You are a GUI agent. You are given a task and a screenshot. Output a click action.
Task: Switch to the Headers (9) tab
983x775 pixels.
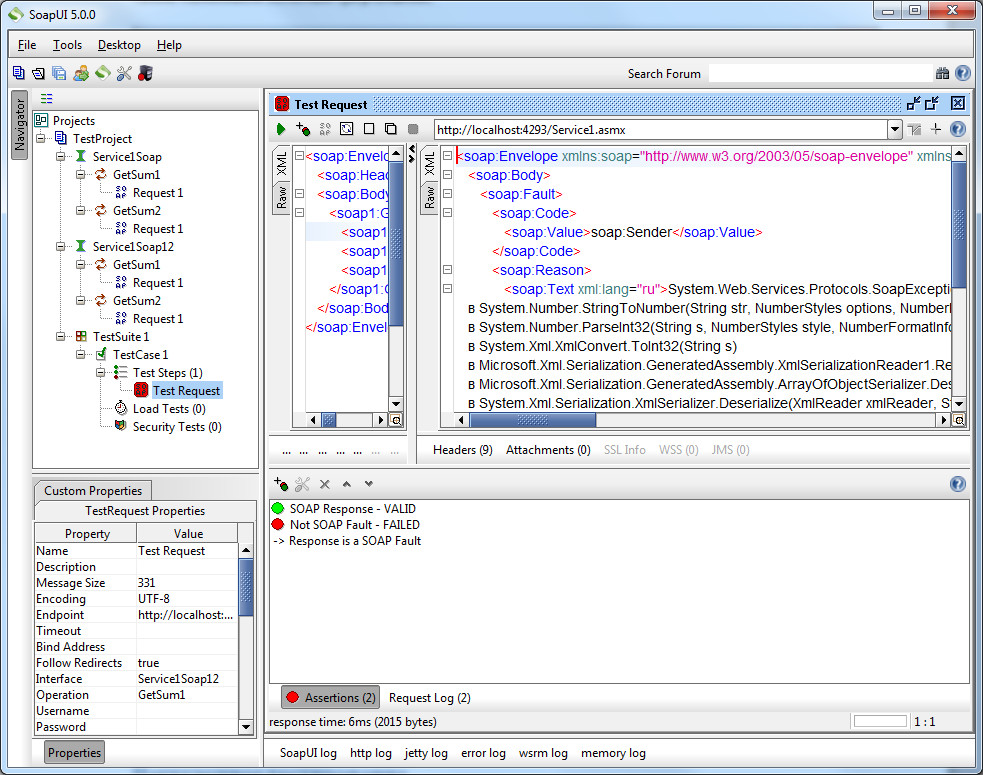coord(463,450)
